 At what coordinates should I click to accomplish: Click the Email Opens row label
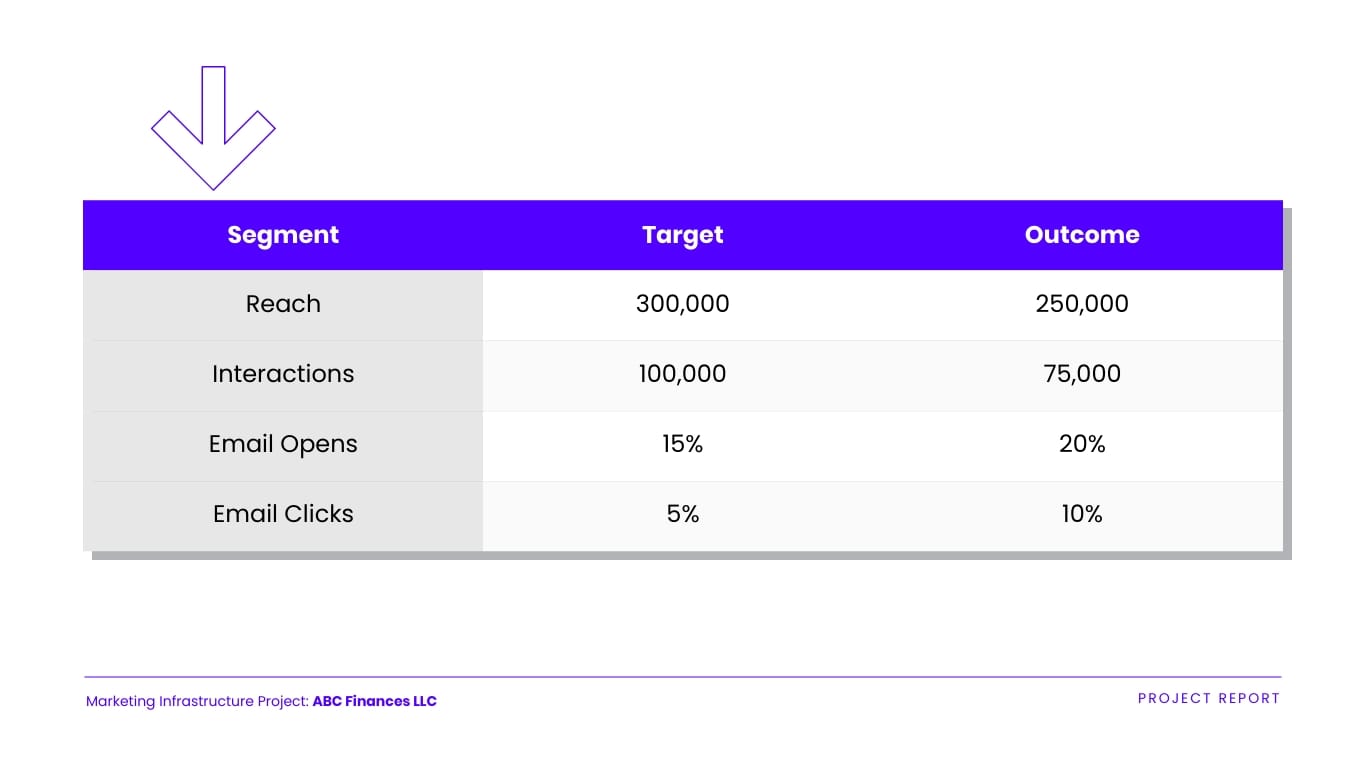click(x=283, y=444)
